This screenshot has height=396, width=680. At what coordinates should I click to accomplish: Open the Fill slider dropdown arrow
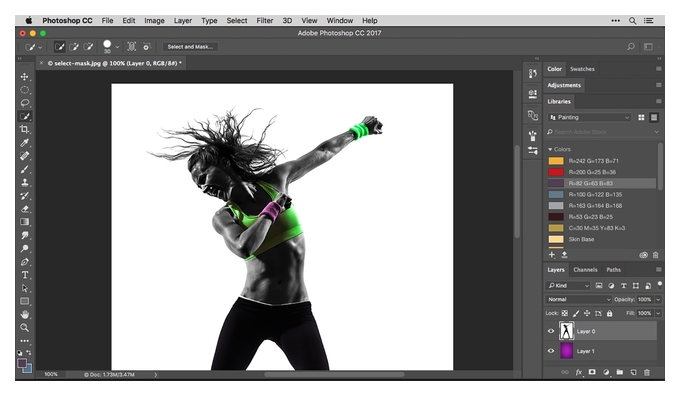click(658, 313)
